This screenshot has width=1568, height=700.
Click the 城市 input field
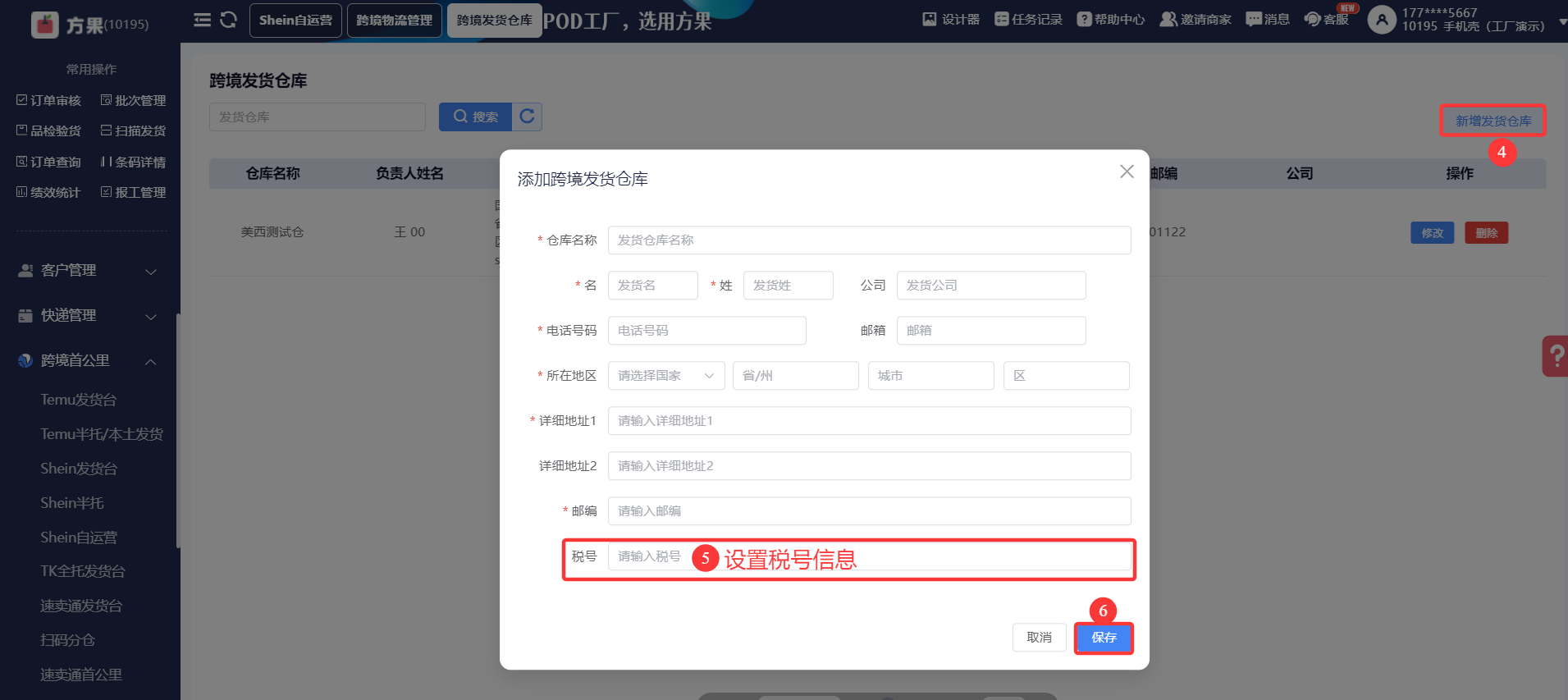point(931,376)
